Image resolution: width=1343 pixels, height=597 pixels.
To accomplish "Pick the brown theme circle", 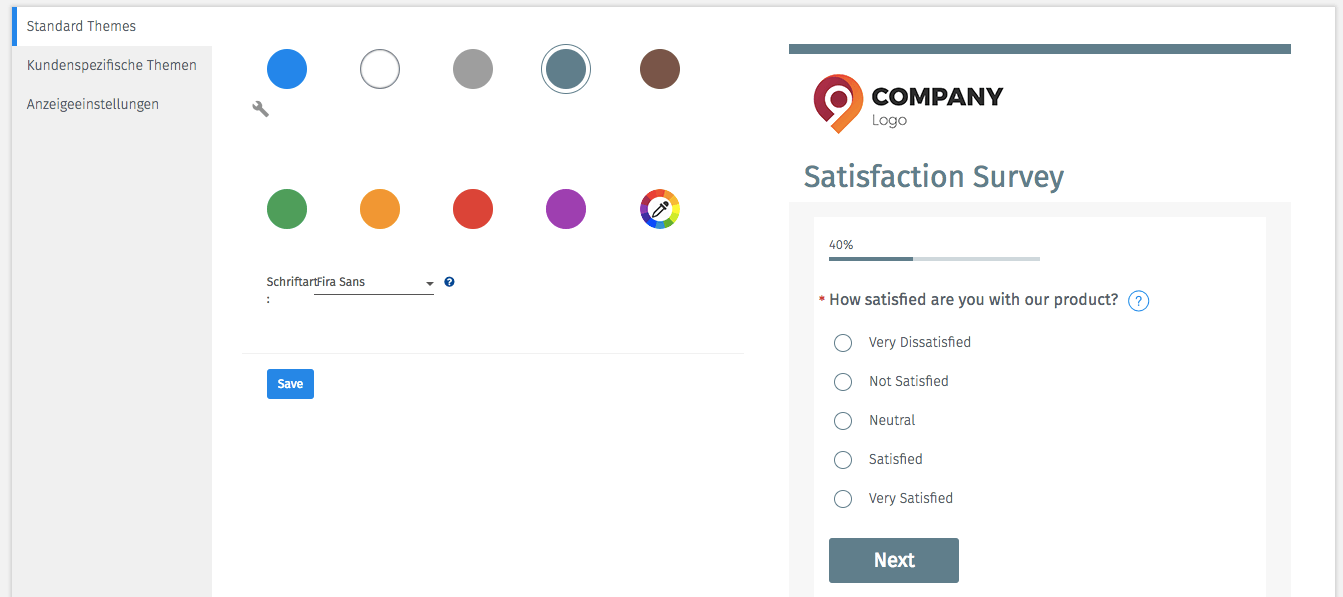I will pyautogui.click(x=660, y=70).
